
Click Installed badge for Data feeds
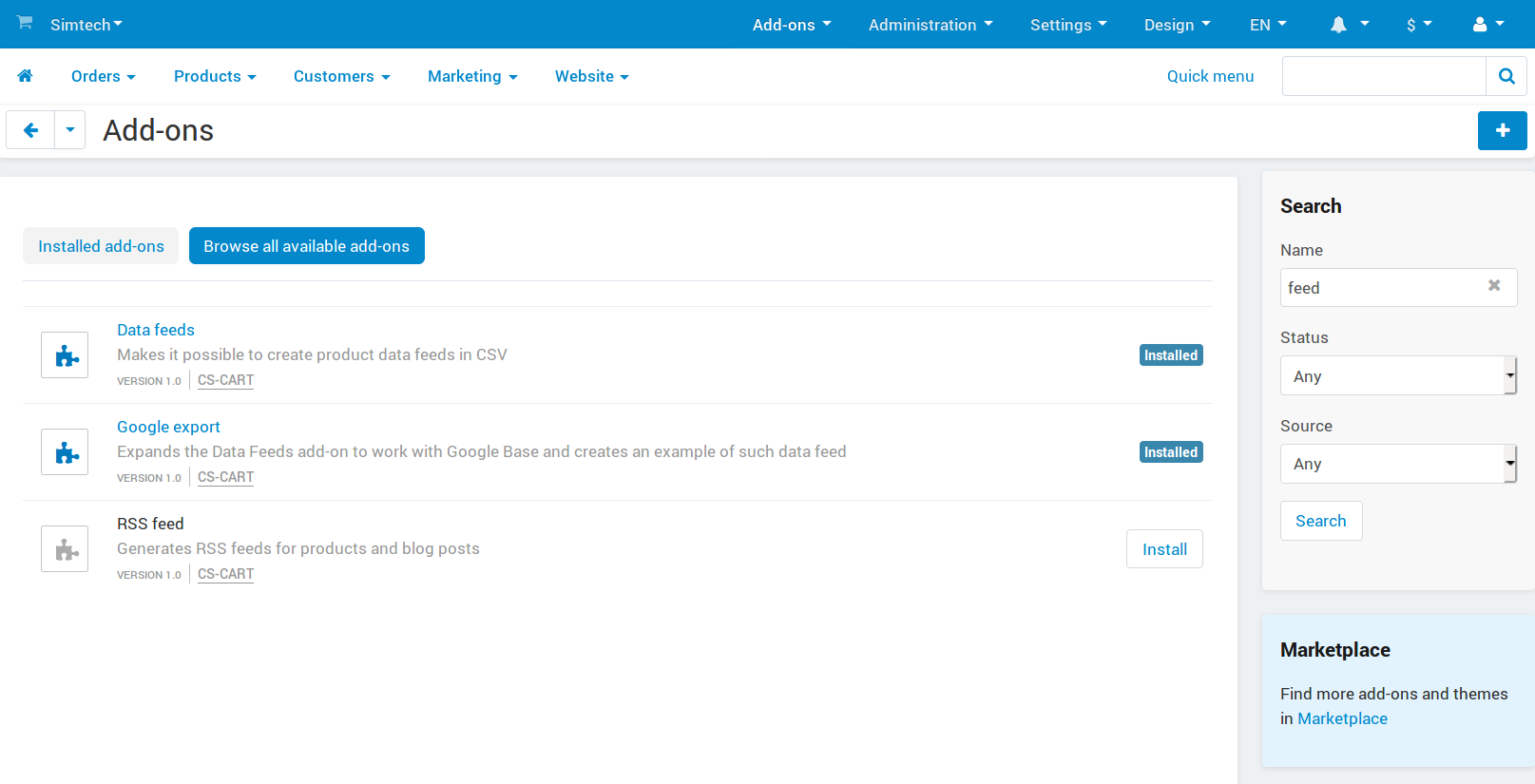point(1171,355)
